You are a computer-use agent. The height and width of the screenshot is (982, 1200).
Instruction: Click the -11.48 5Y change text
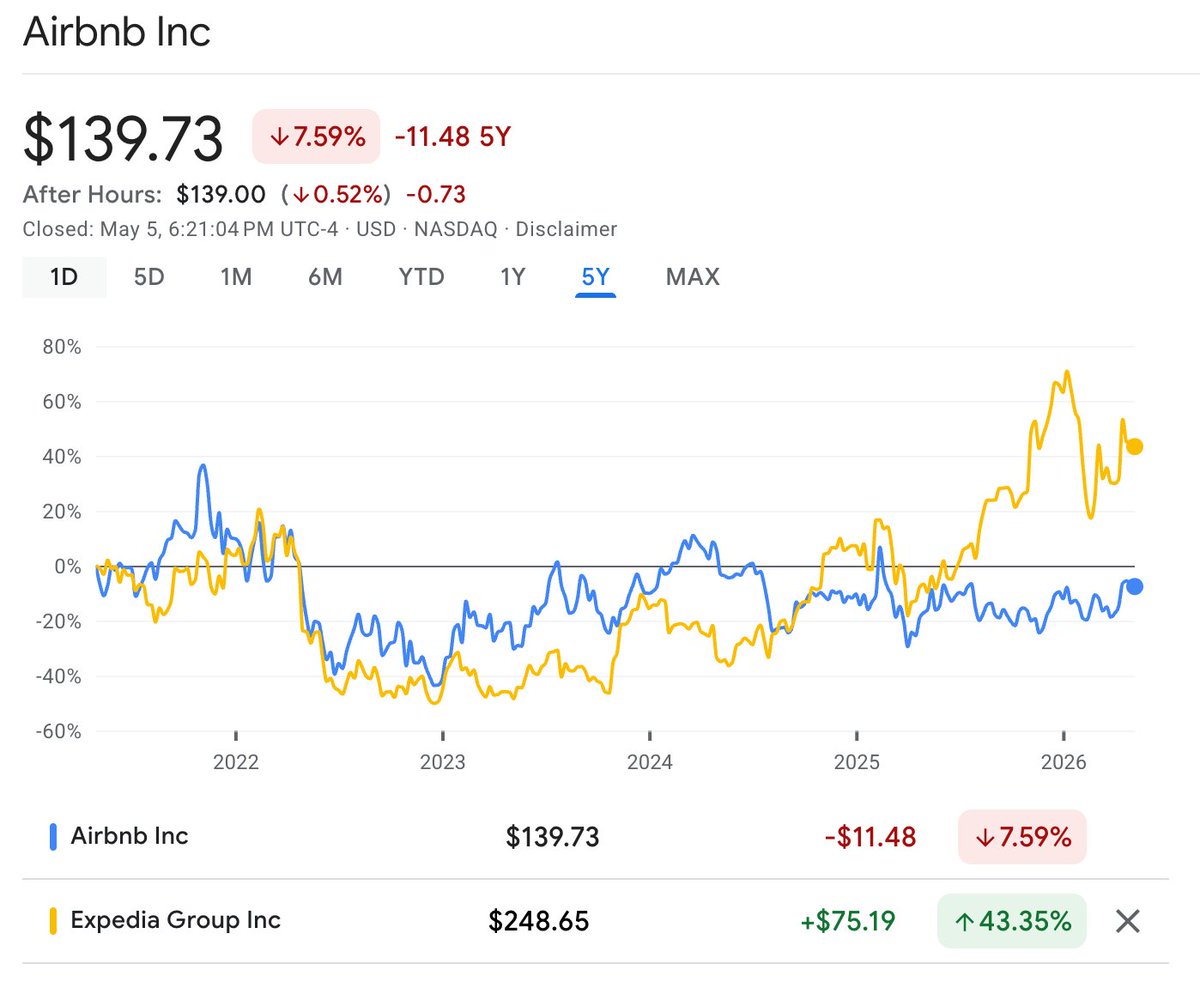[453, 136]
